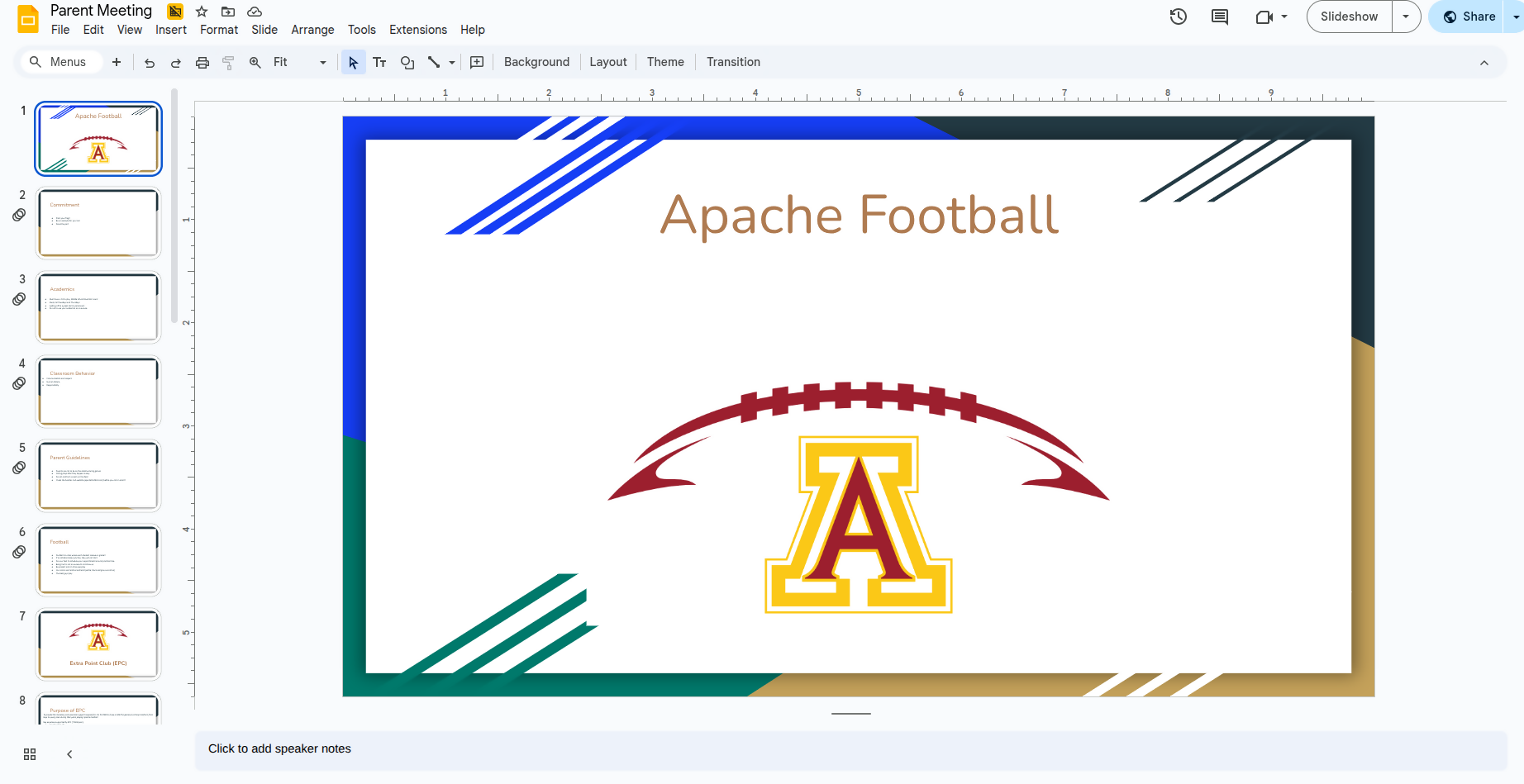Click the filmstrip vertical scrollbar
1524x784 pixels.
click(x=174, y=207)
